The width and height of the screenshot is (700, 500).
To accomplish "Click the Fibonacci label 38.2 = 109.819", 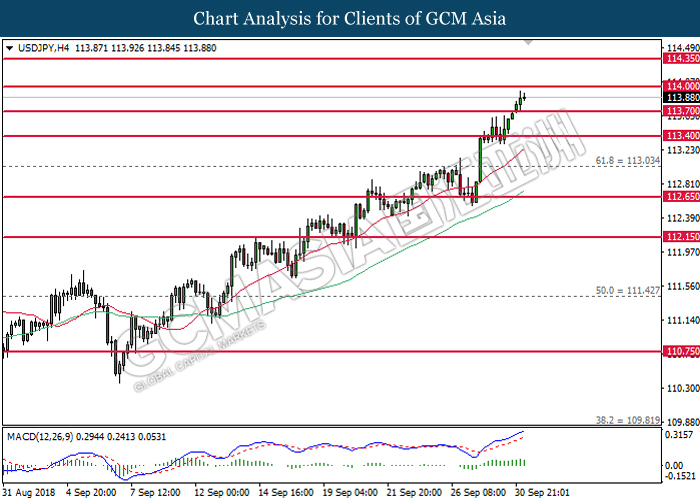I will click(628, 420).
